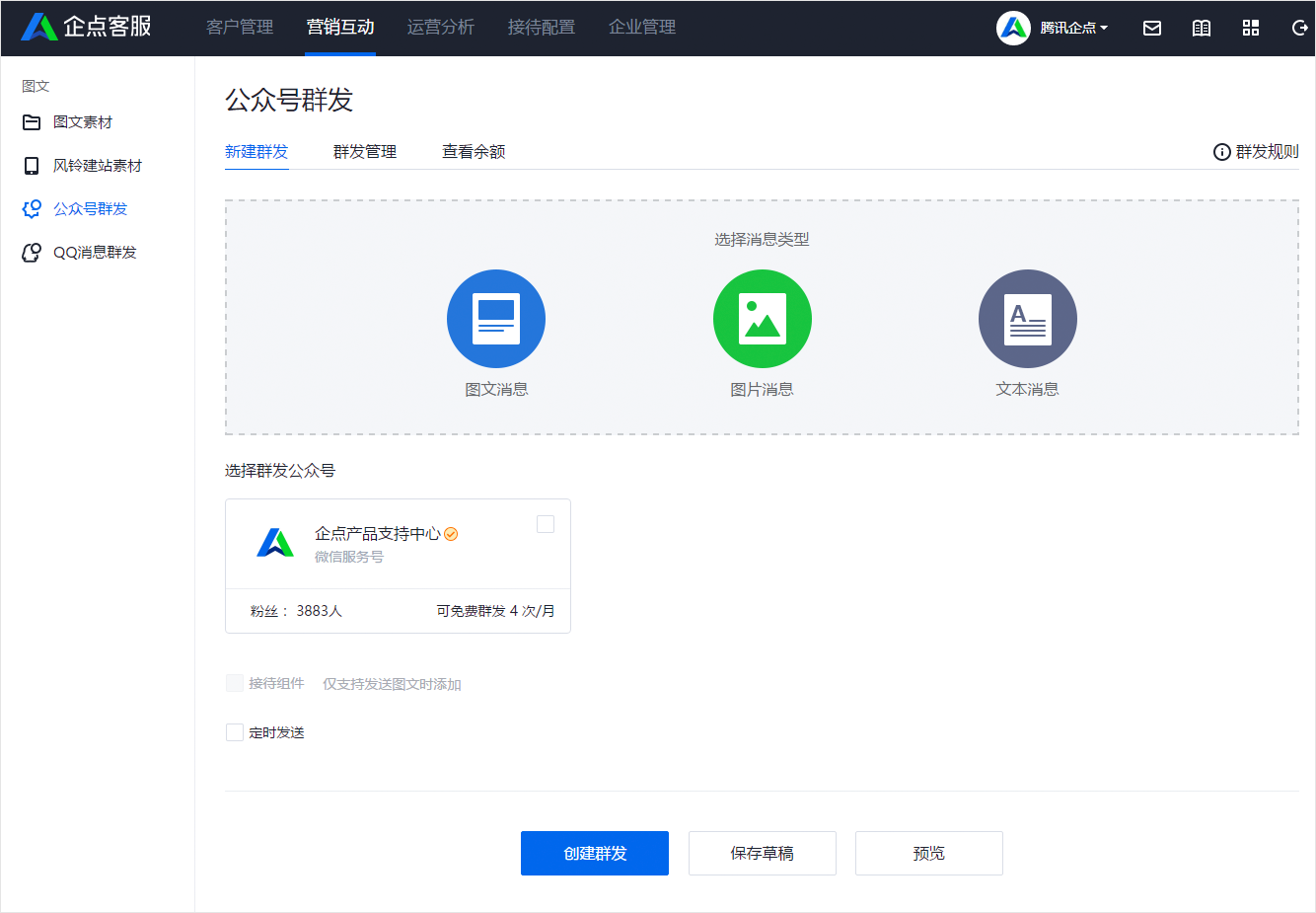Switch to the 新建群发 tab

[x=256, y=152]
